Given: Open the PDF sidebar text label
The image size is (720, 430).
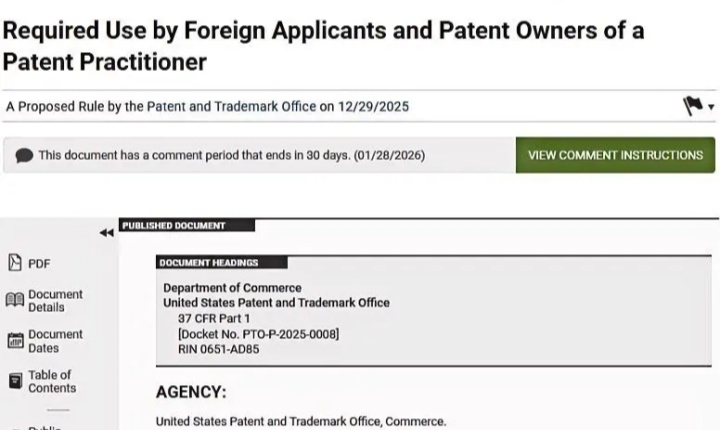Looking at the screenshot, I should (x=39, y=264).
